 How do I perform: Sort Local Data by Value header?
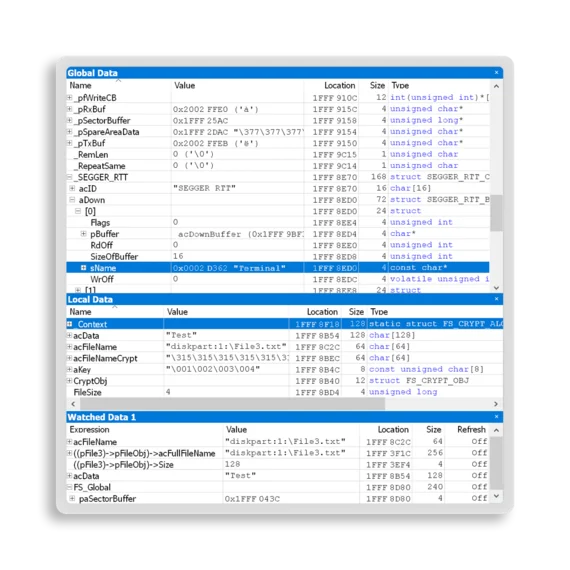226,312
